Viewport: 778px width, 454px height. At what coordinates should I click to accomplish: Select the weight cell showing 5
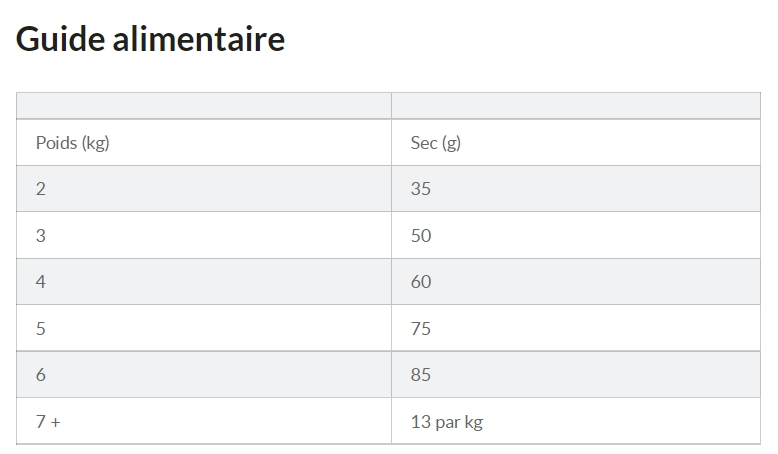(x=203, y=329)
